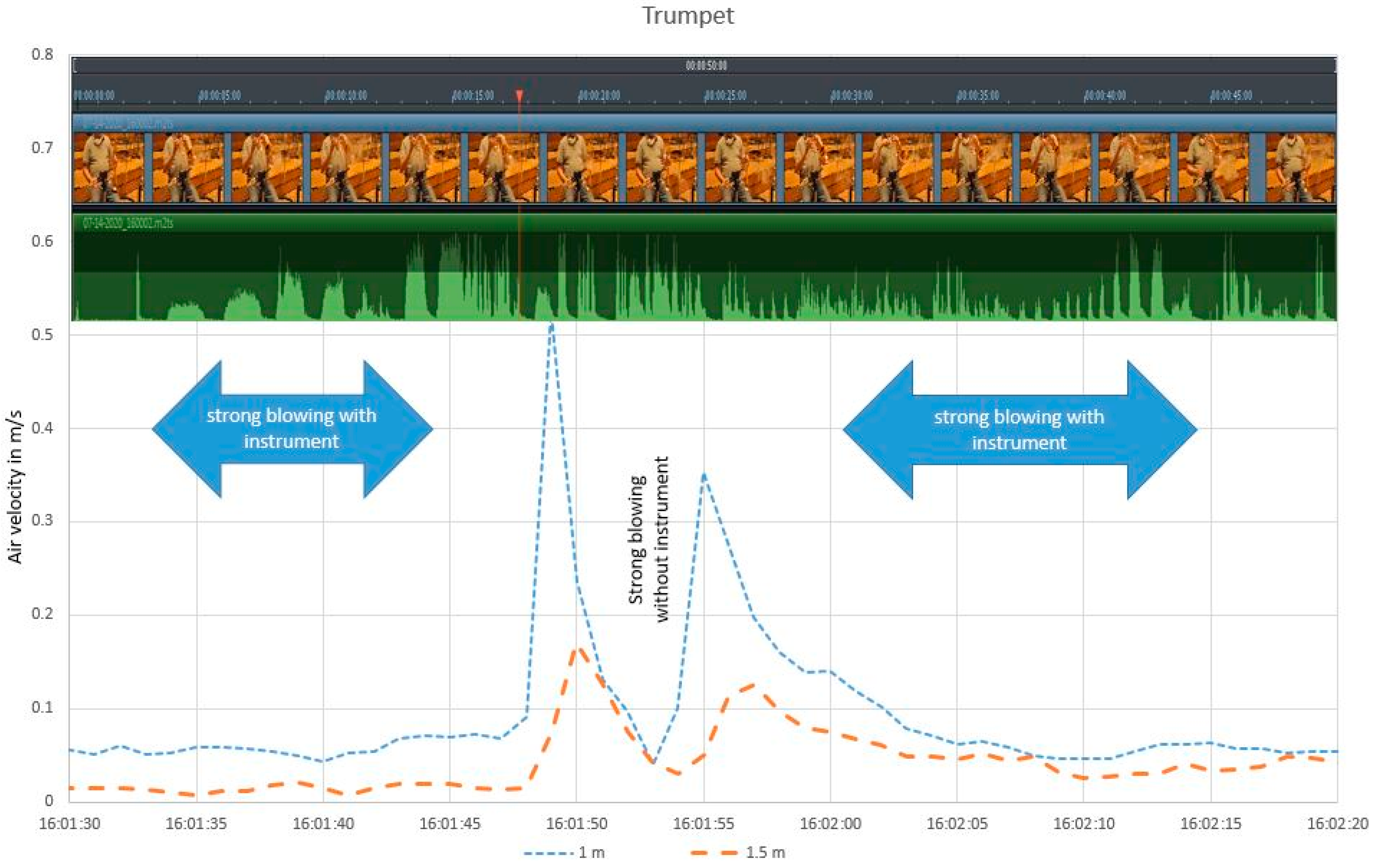The height and width of the screenshot is (868, 1373).
Task: Click the "Trumpet" chart title
Action: (688, 15)
